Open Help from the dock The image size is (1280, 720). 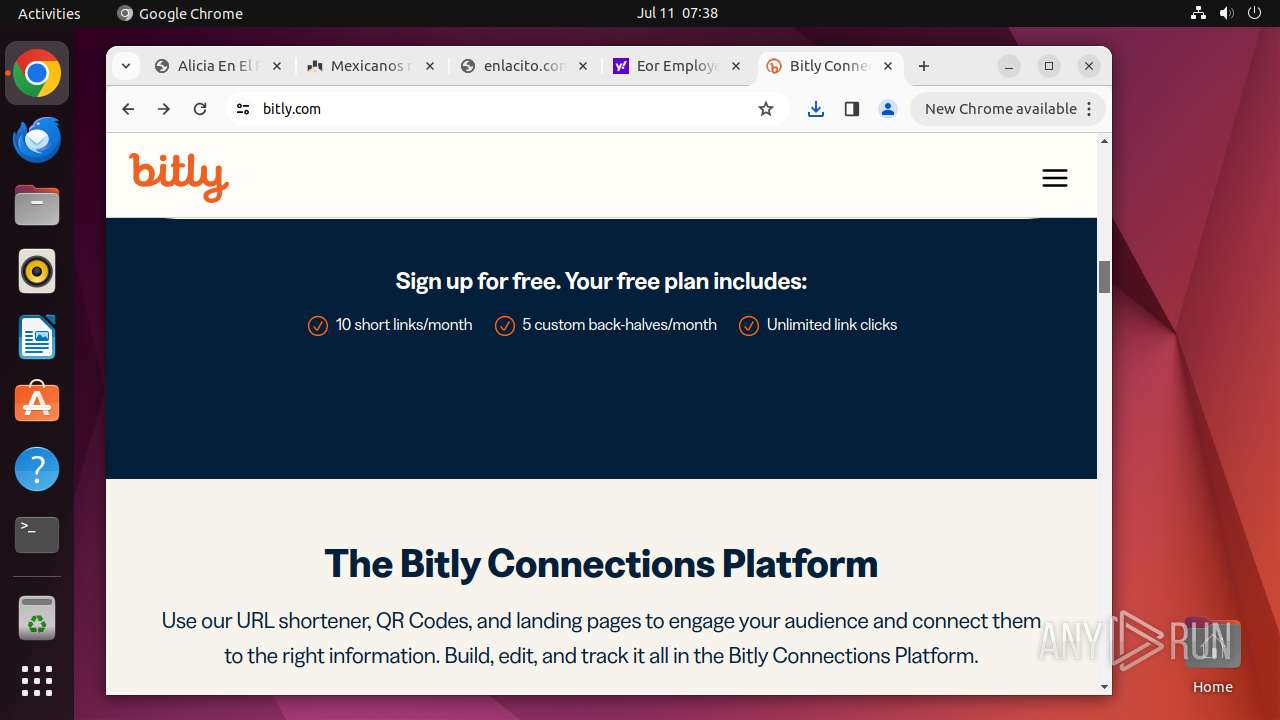[37, 469]
